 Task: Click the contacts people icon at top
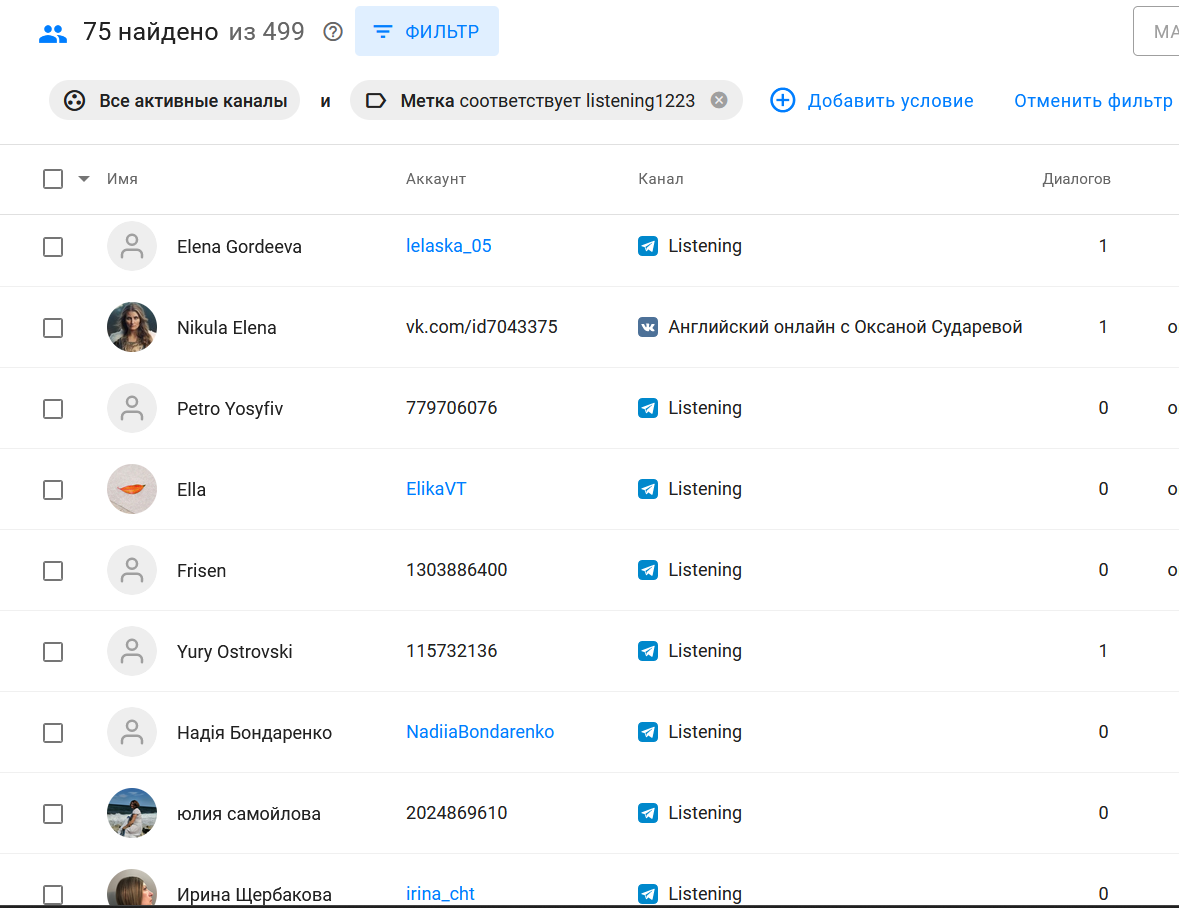52,33
